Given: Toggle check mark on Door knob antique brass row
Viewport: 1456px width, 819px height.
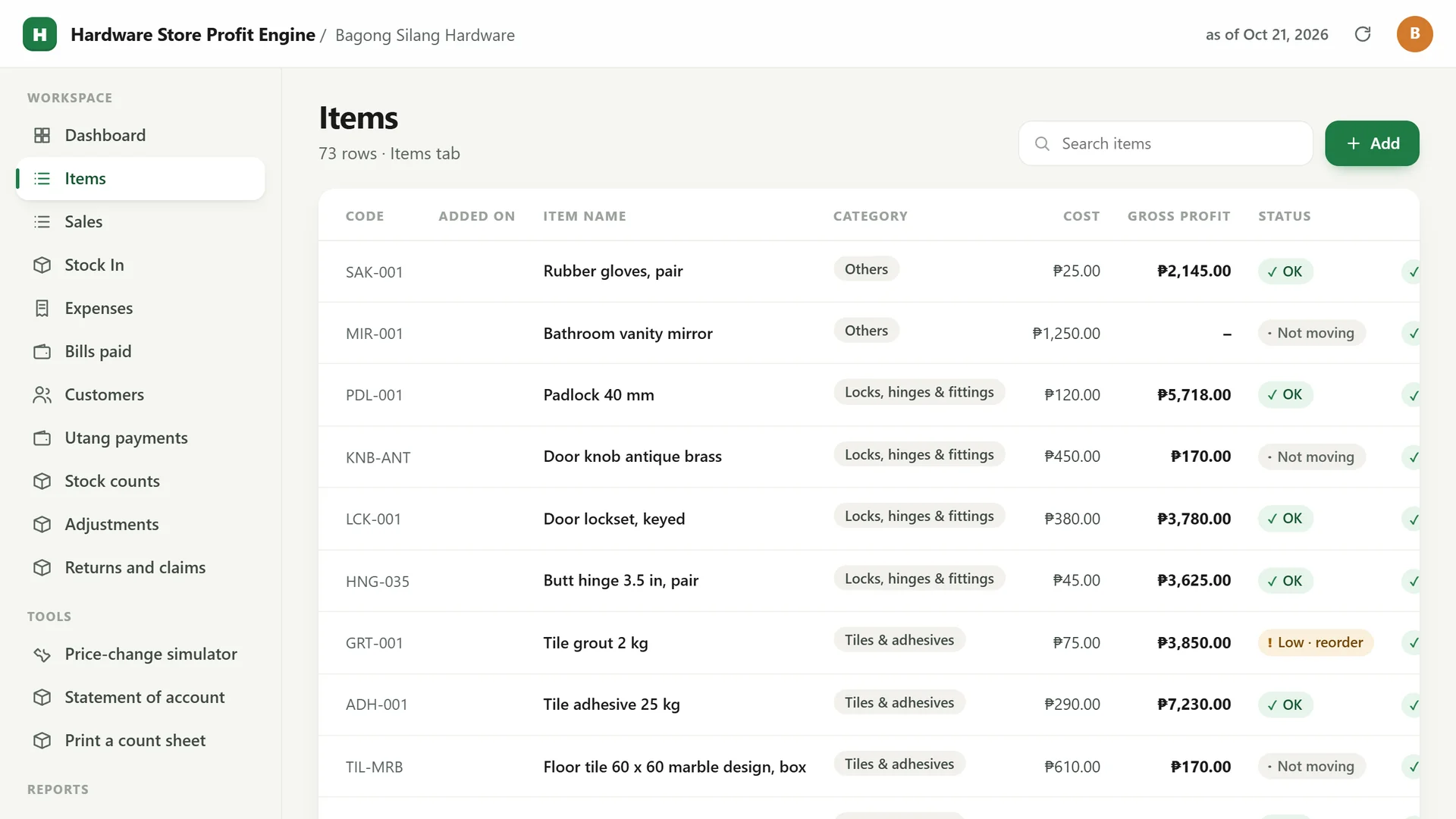Looking at the screenshot, I should pos(1411,457).
